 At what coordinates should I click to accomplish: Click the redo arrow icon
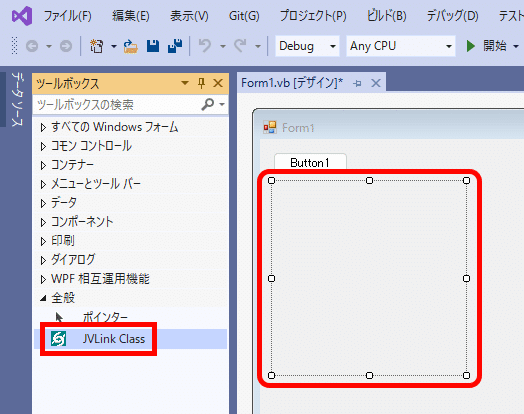(240, 46)
